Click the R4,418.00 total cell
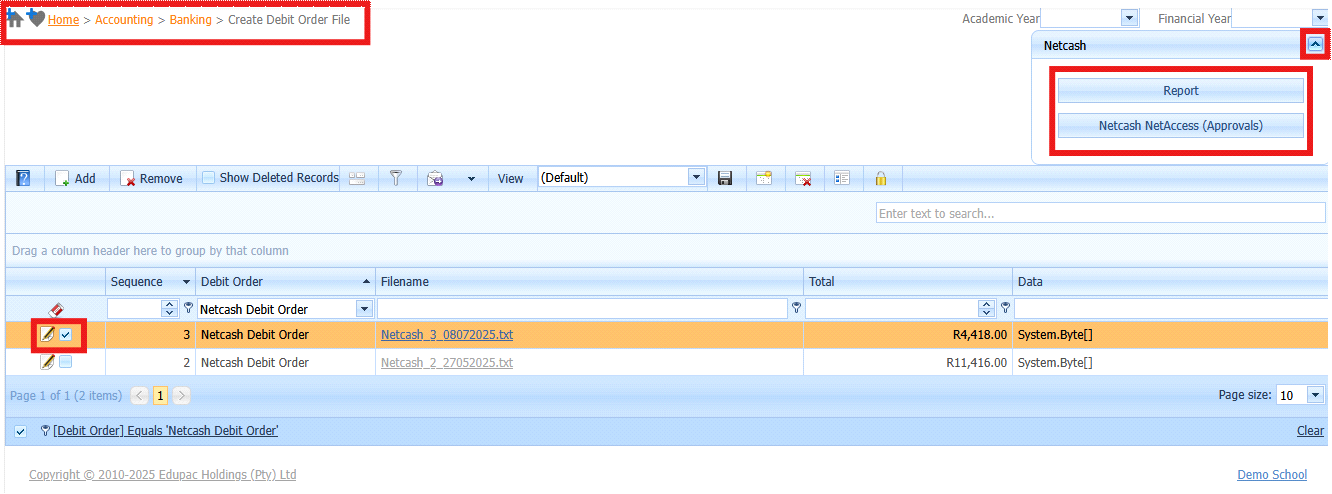The height and width of the screenshot is (494, 1332). (x=908, y=335)
